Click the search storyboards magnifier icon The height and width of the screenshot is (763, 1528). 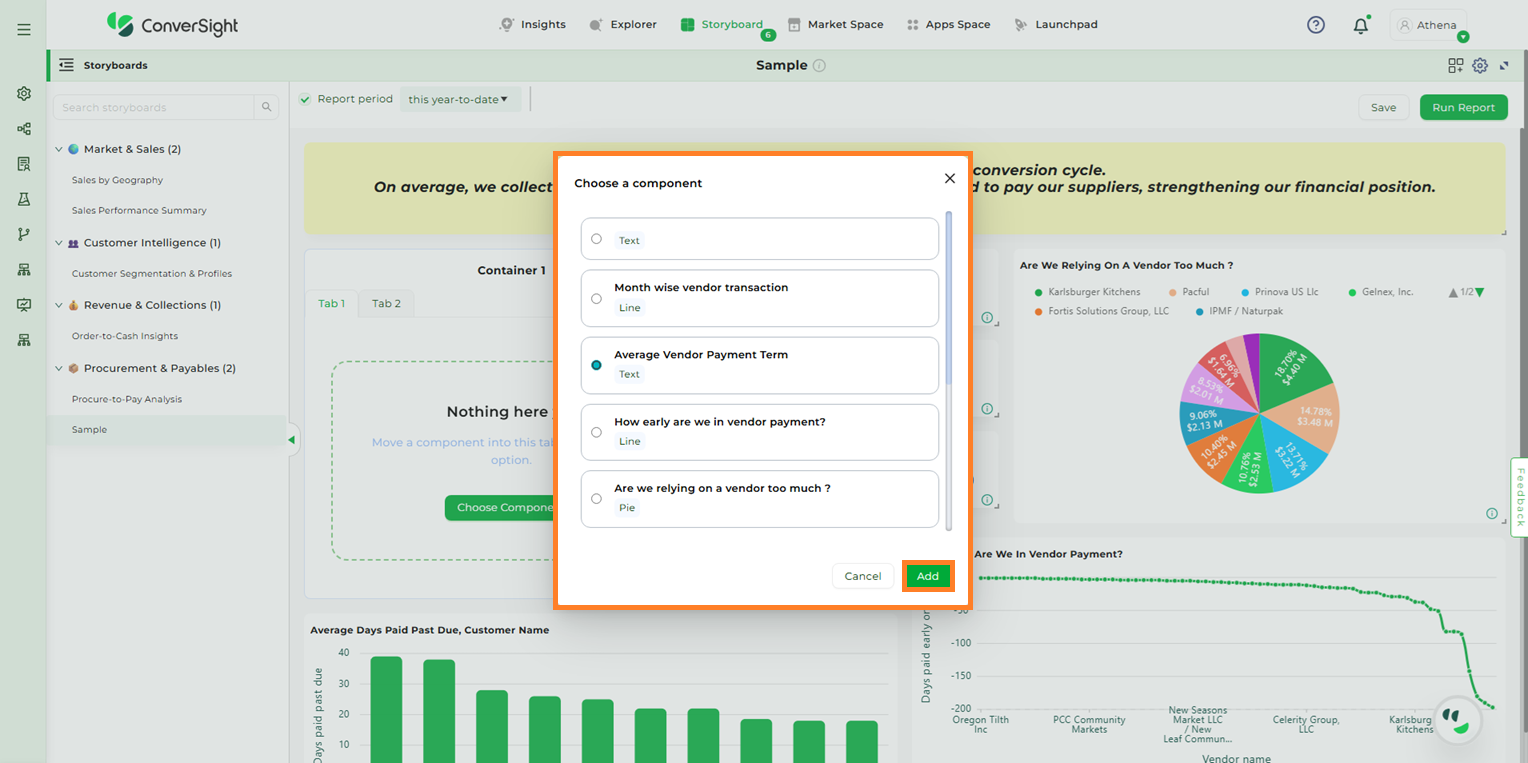tap(266, 107)
